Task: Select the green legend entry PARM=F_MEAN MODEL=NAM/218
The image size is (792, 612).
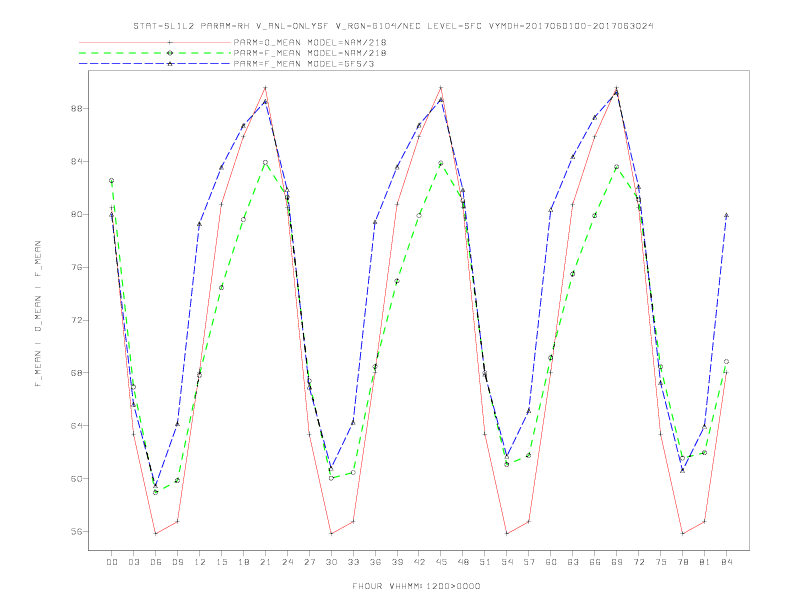Action: [310, 53]
